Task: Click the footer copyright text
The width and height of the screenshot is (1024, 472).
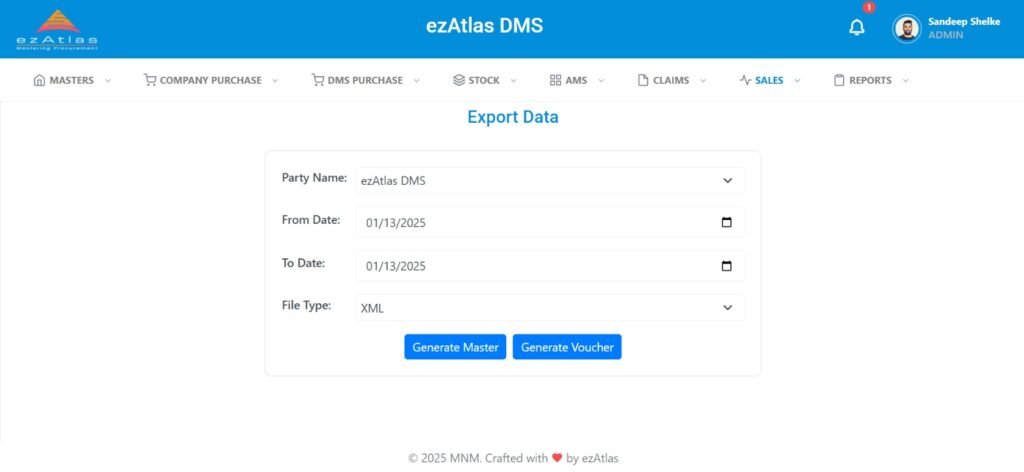Action: [x=513, y=458]
